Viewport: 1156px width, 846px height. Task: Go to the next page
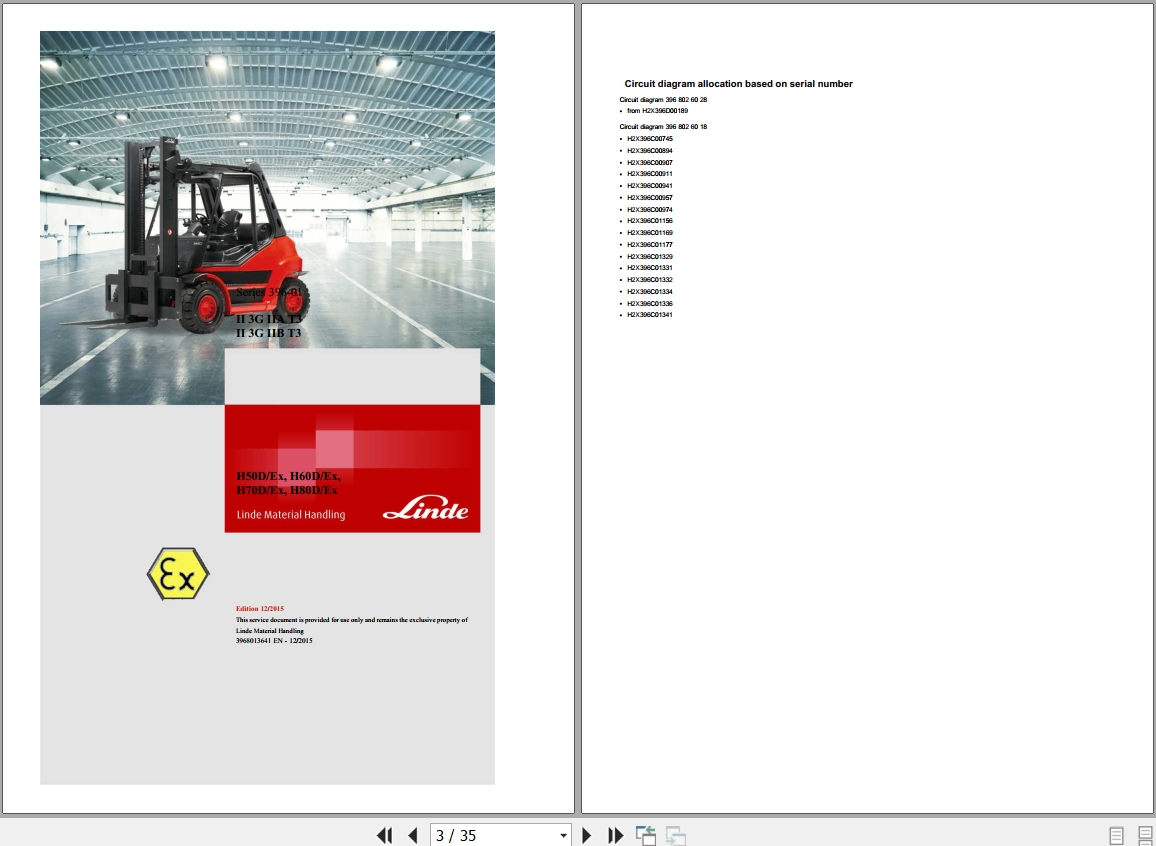point(587,835)
